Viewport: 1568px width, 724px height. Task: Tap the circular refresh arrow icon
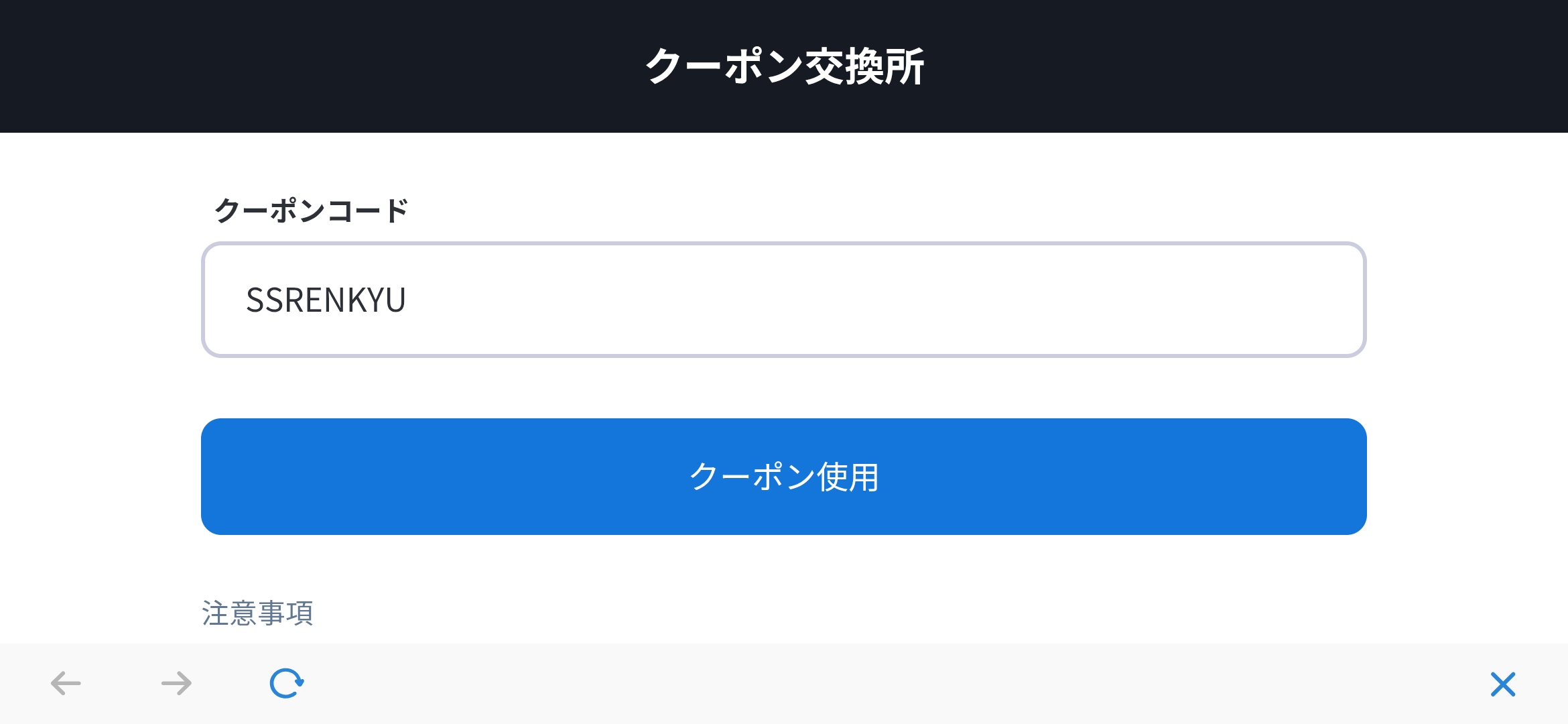point(287,684)
